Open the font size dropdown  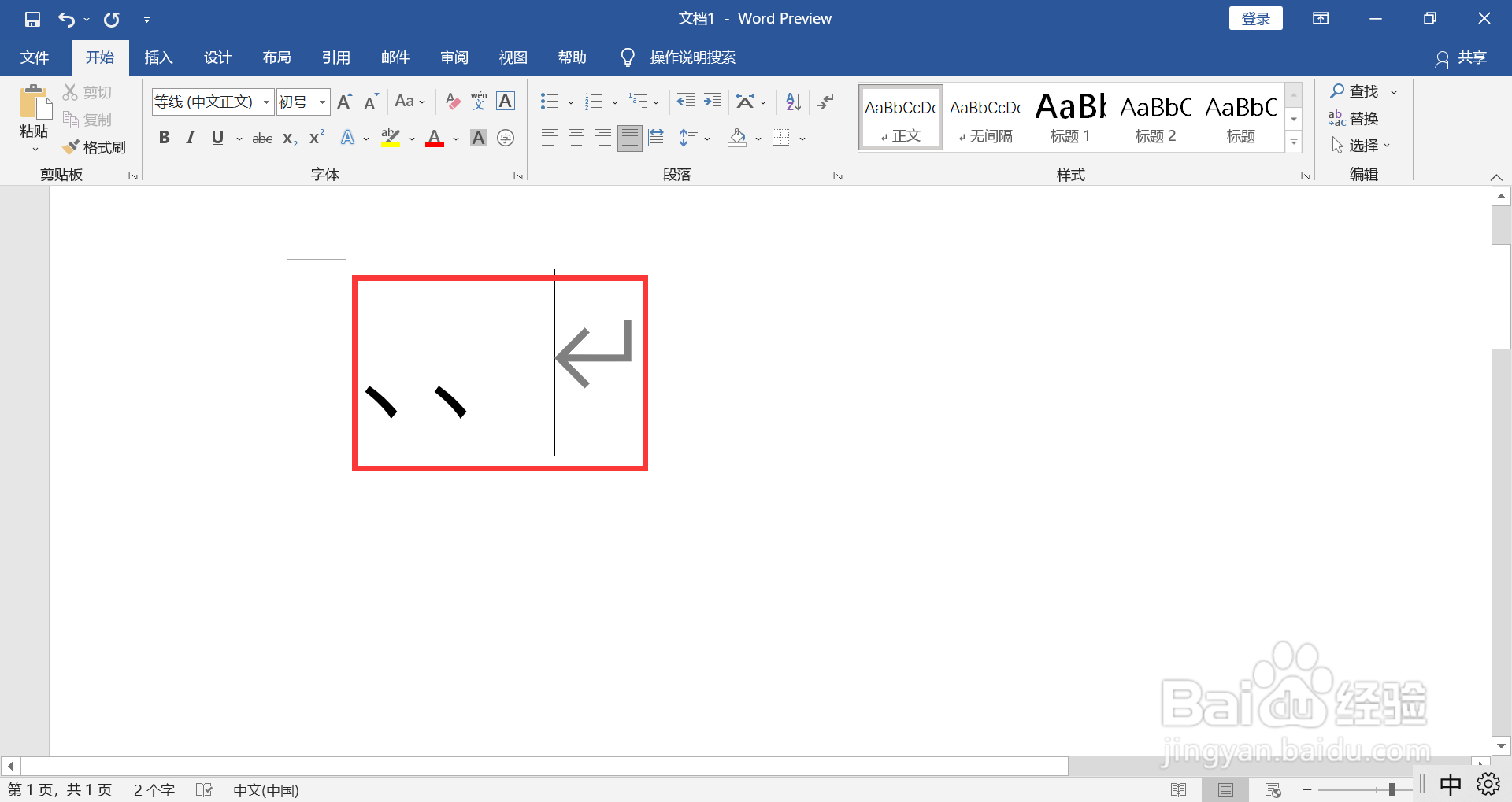point(322,102)
